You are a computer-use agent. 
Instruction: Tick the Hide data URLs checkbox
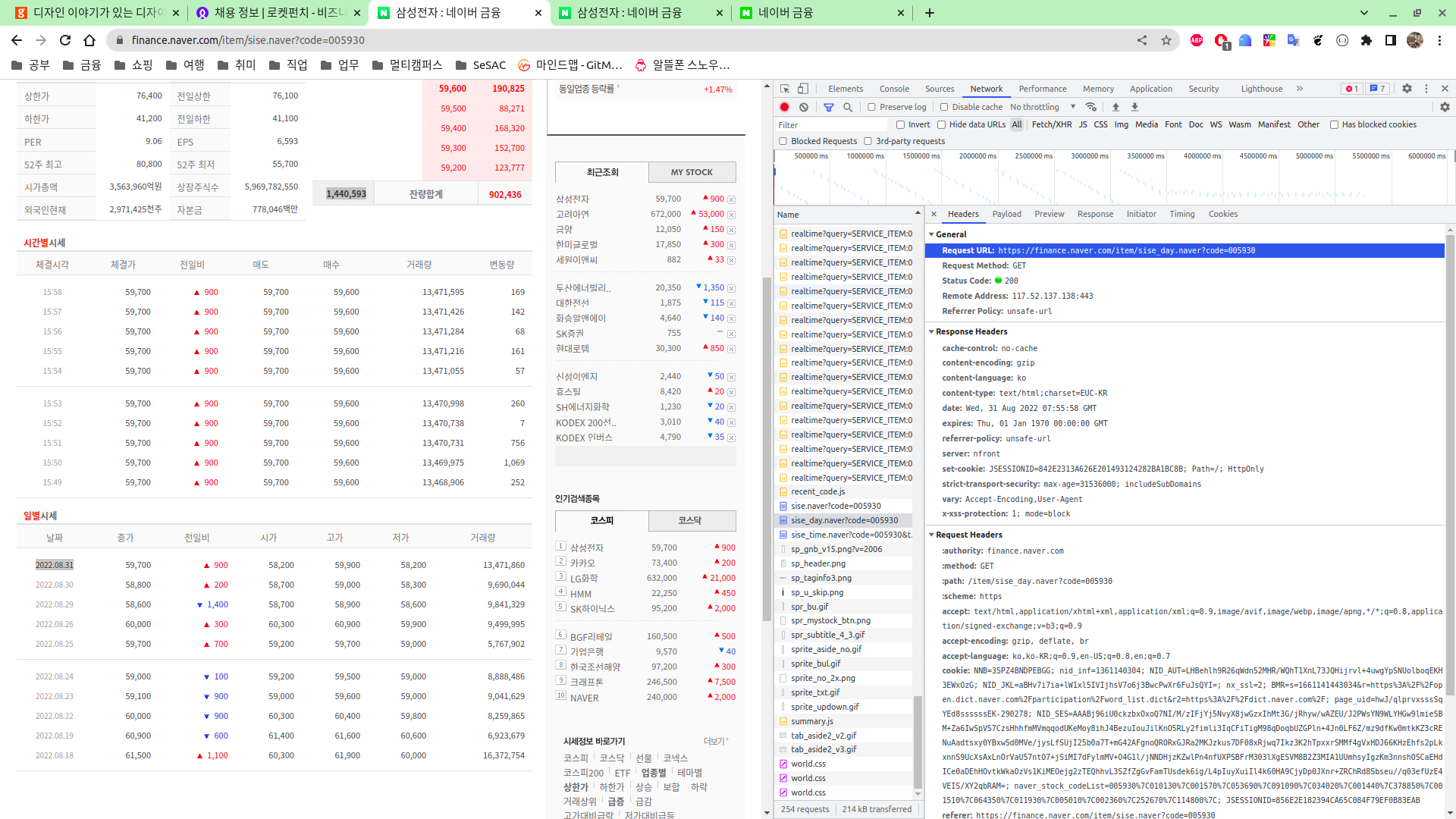coord(941,124)
